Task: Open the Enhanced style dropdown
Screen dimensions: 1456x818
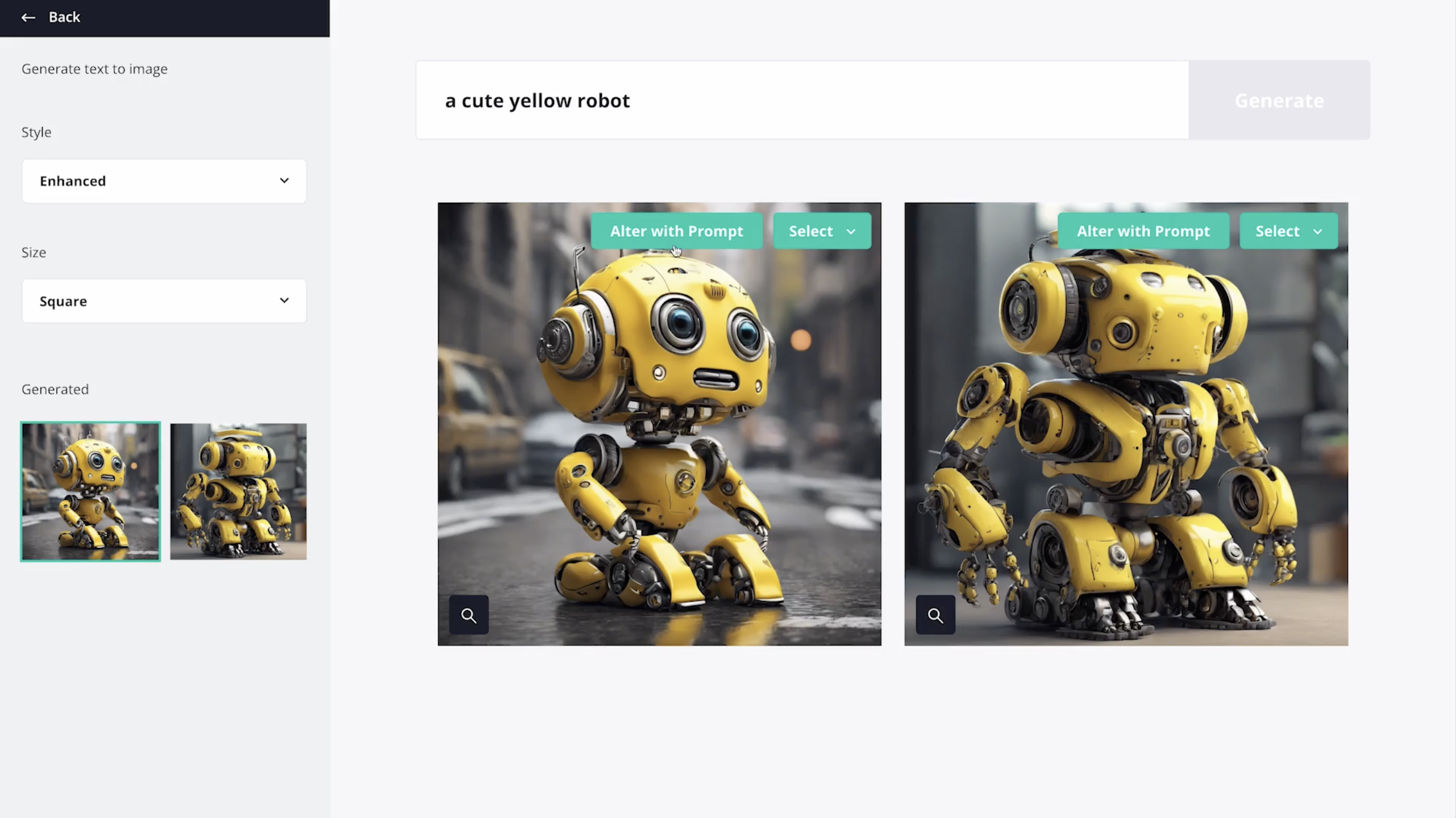Action: click(164, 181)
